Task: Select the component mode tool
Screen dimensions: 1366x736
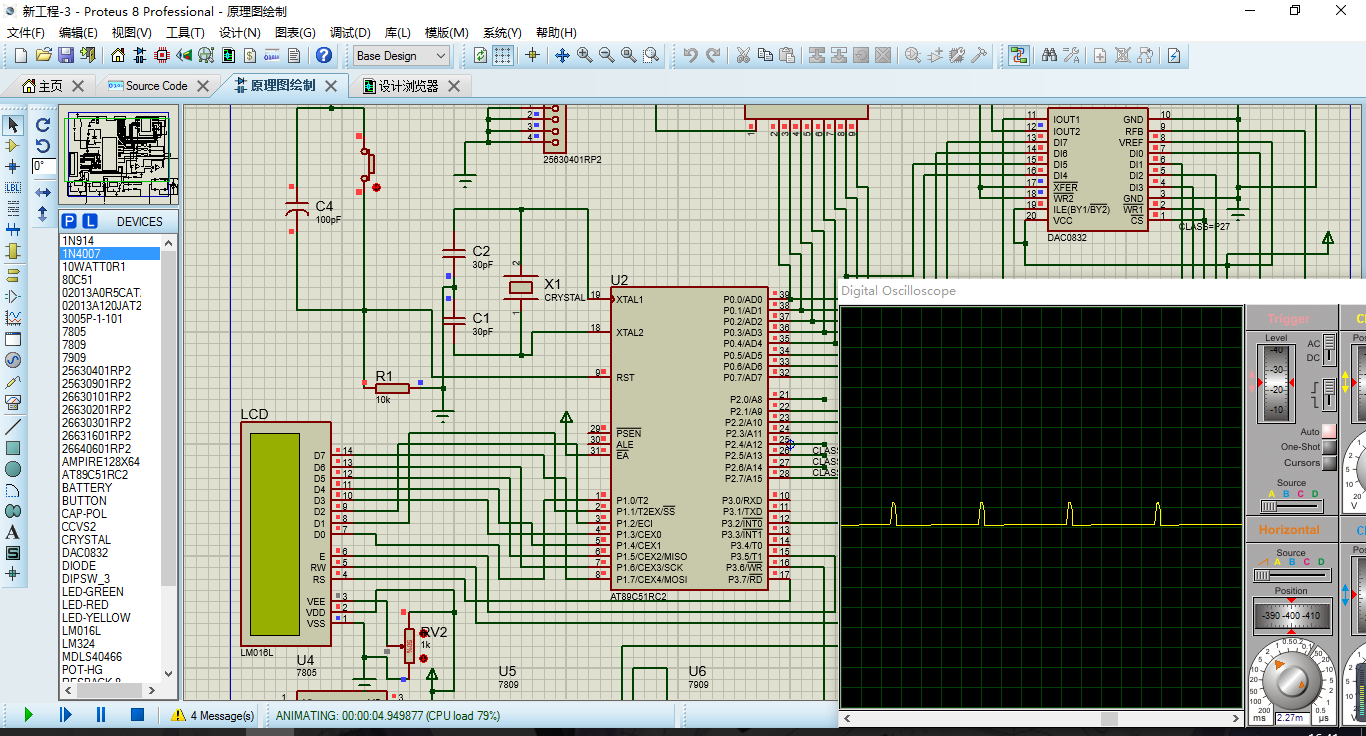Action: (13, 146)
